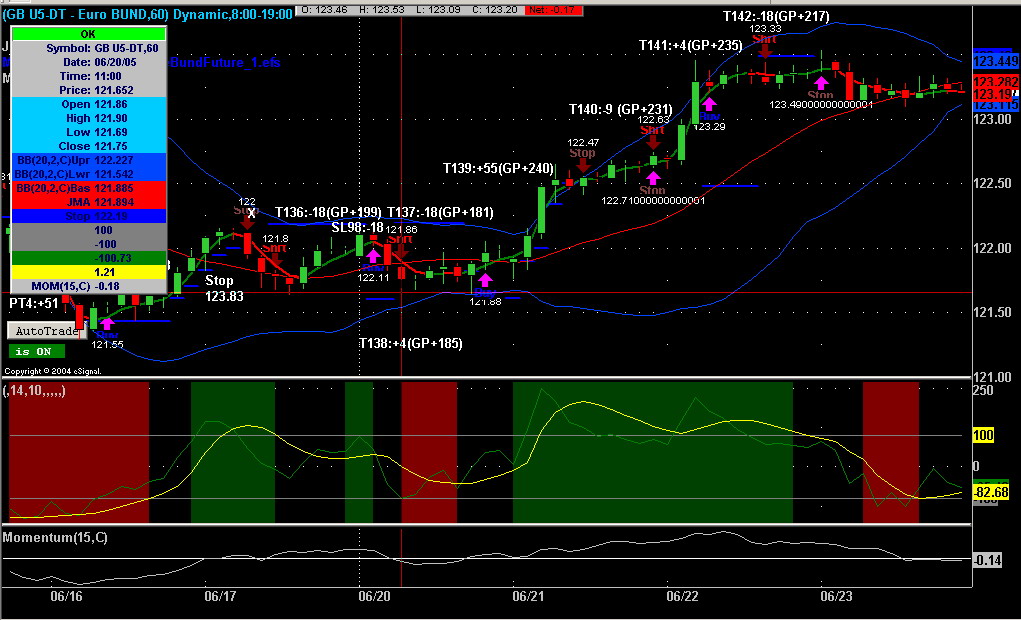Click the T139:+55(GP+240) trade label
Viewport: 1021px width, 620px height.
498,168
